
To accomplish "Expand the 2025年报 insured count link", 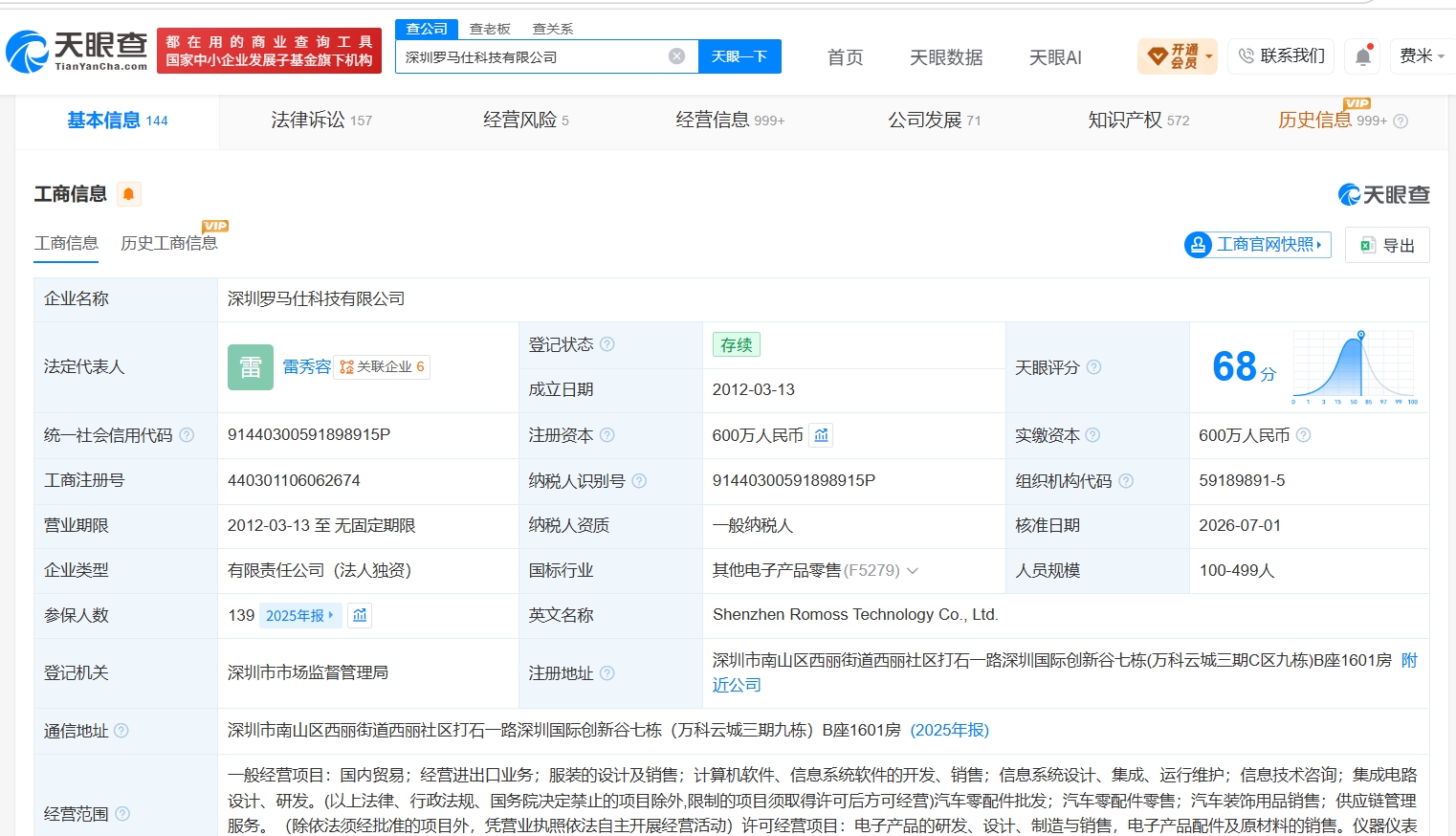I will (x=299, y=615).
